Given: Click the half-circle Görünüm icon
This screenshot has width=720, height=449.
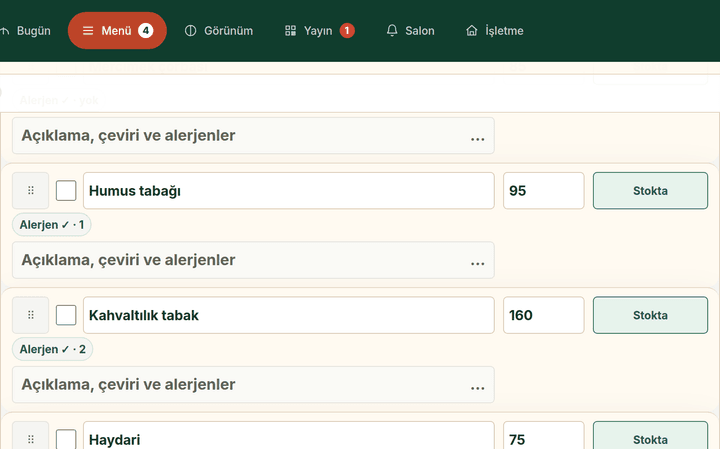Looking at the screenshot, I should pos(191,31).
